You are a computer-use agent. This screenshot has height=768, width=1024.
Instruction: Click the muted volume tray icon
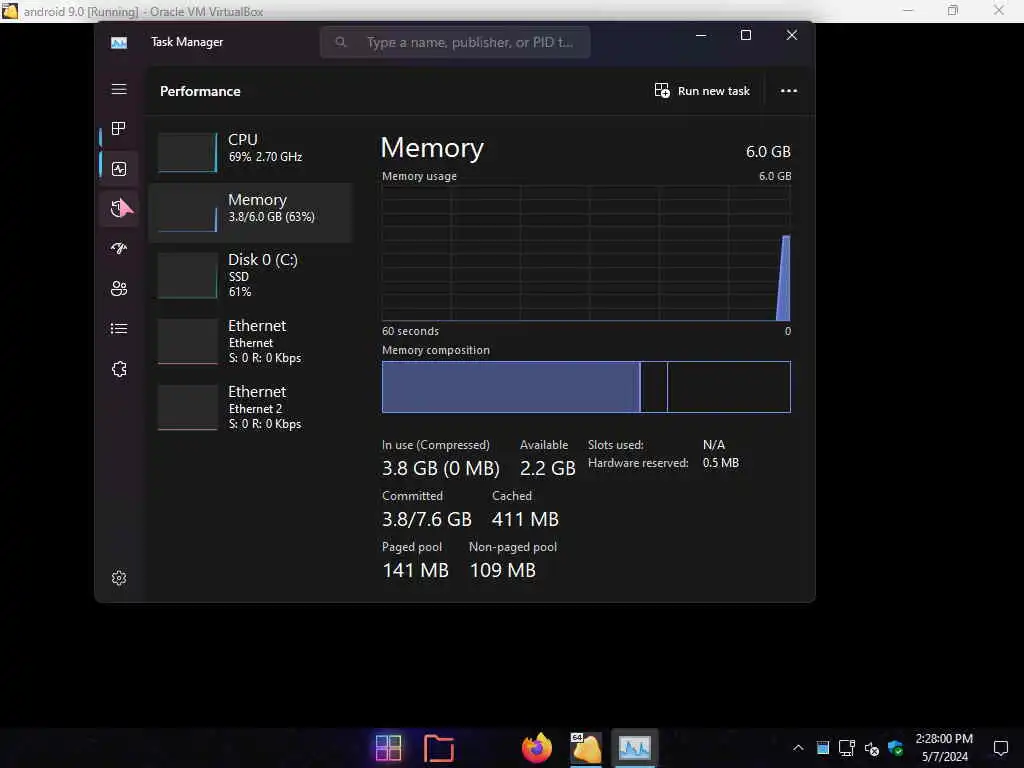871,748
